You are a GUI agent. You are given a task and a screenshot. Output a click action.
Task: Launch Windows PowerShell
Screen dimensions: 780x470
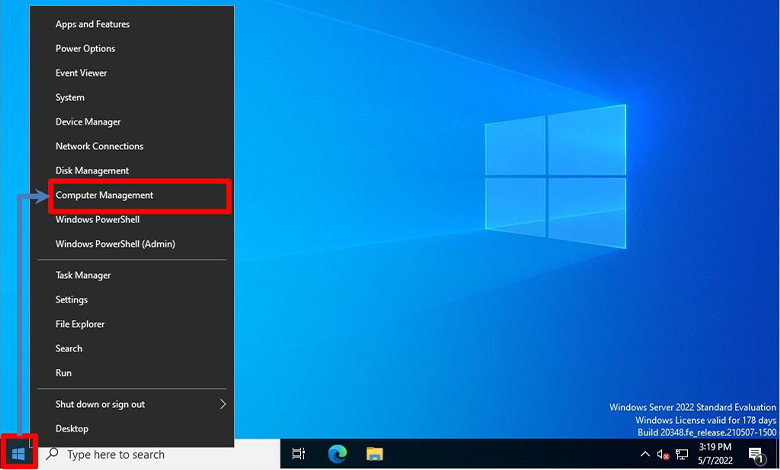click(132, 219)
